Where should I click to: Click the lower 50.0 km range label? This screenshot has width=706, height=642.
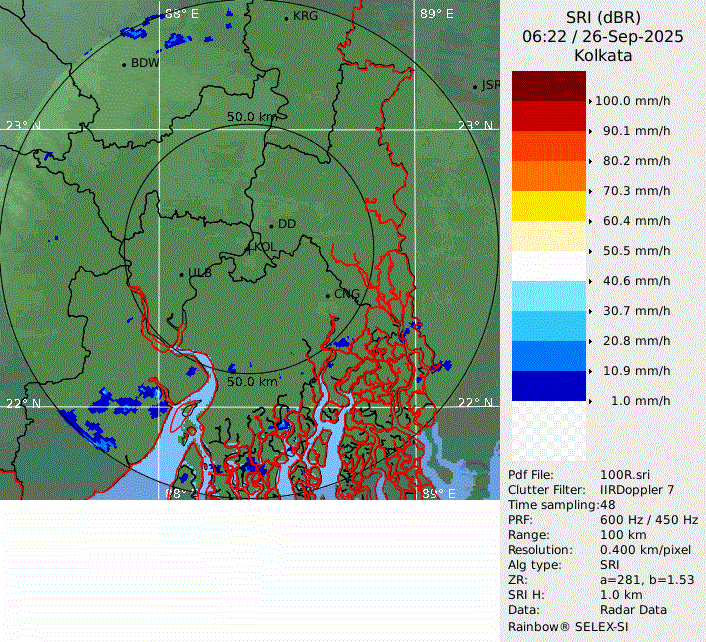(x=252, y=382)
